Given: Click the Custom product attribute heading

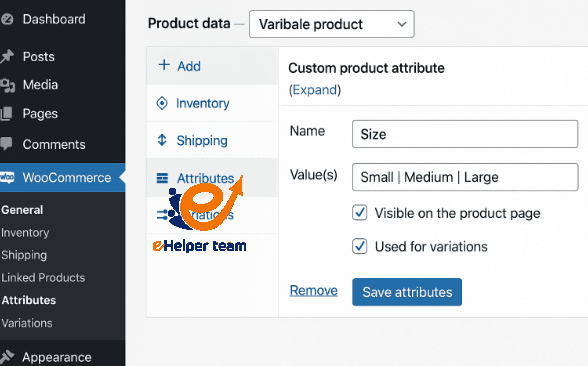Looking at the screenshot, I should 366,68.
